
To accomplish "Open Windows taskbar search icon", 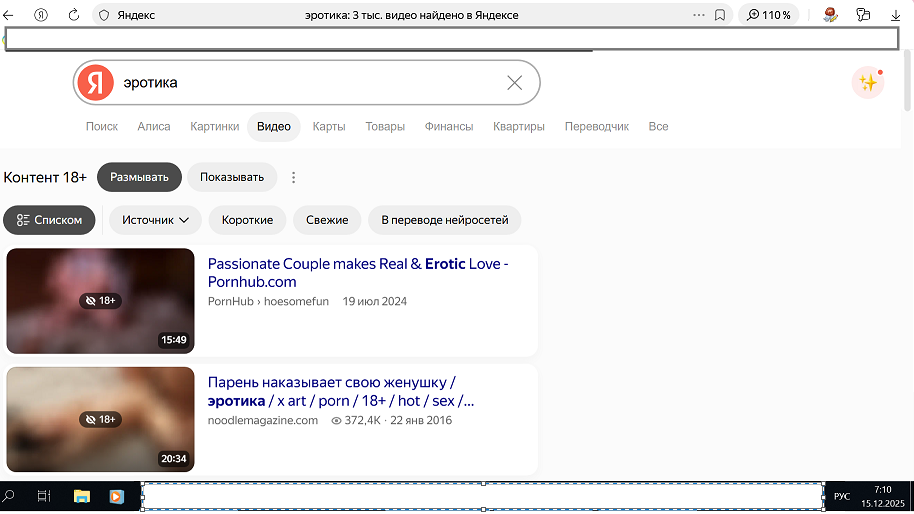I will (x=9, y=497).
